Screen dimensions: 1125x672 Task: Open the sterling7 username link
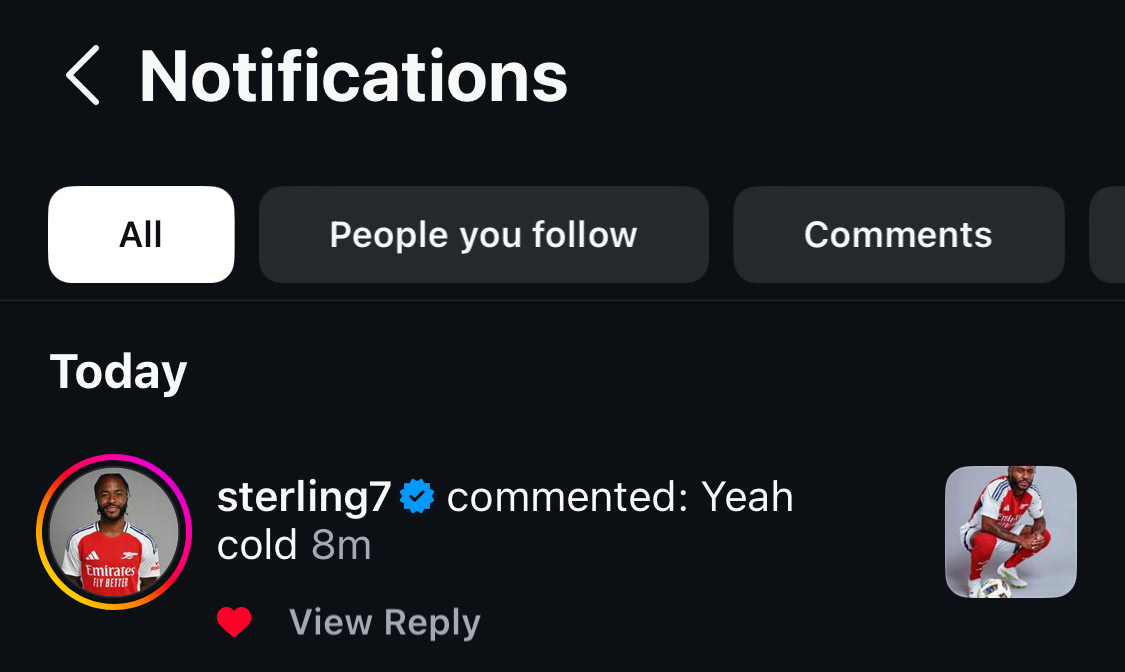(x=303, y=497)
